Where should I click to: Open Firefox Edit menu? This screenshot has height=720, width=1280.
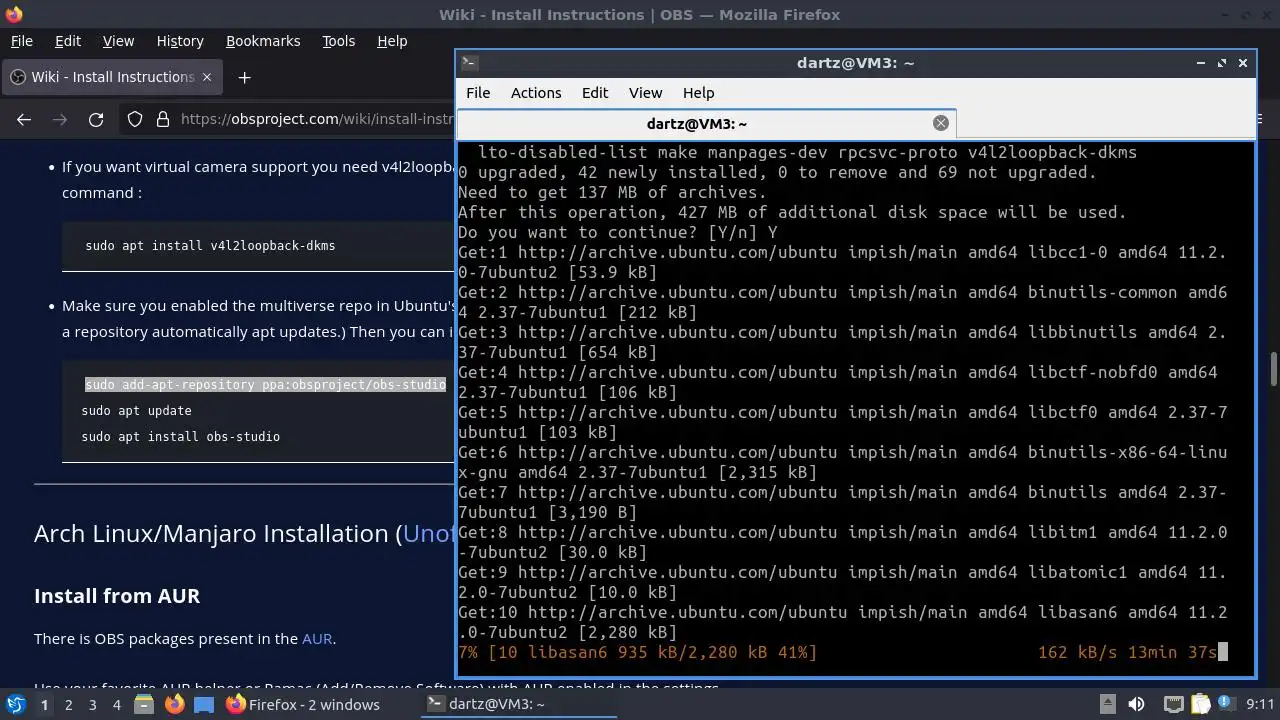[x=68, y=41]
